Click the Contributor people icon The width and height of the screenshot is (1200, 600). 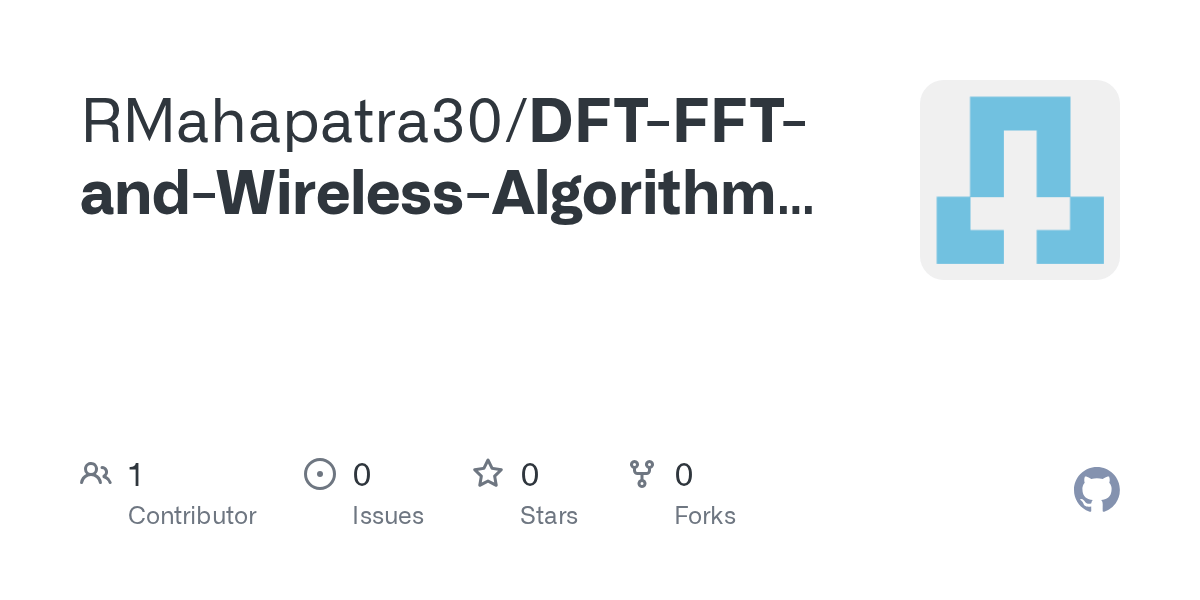96,474
